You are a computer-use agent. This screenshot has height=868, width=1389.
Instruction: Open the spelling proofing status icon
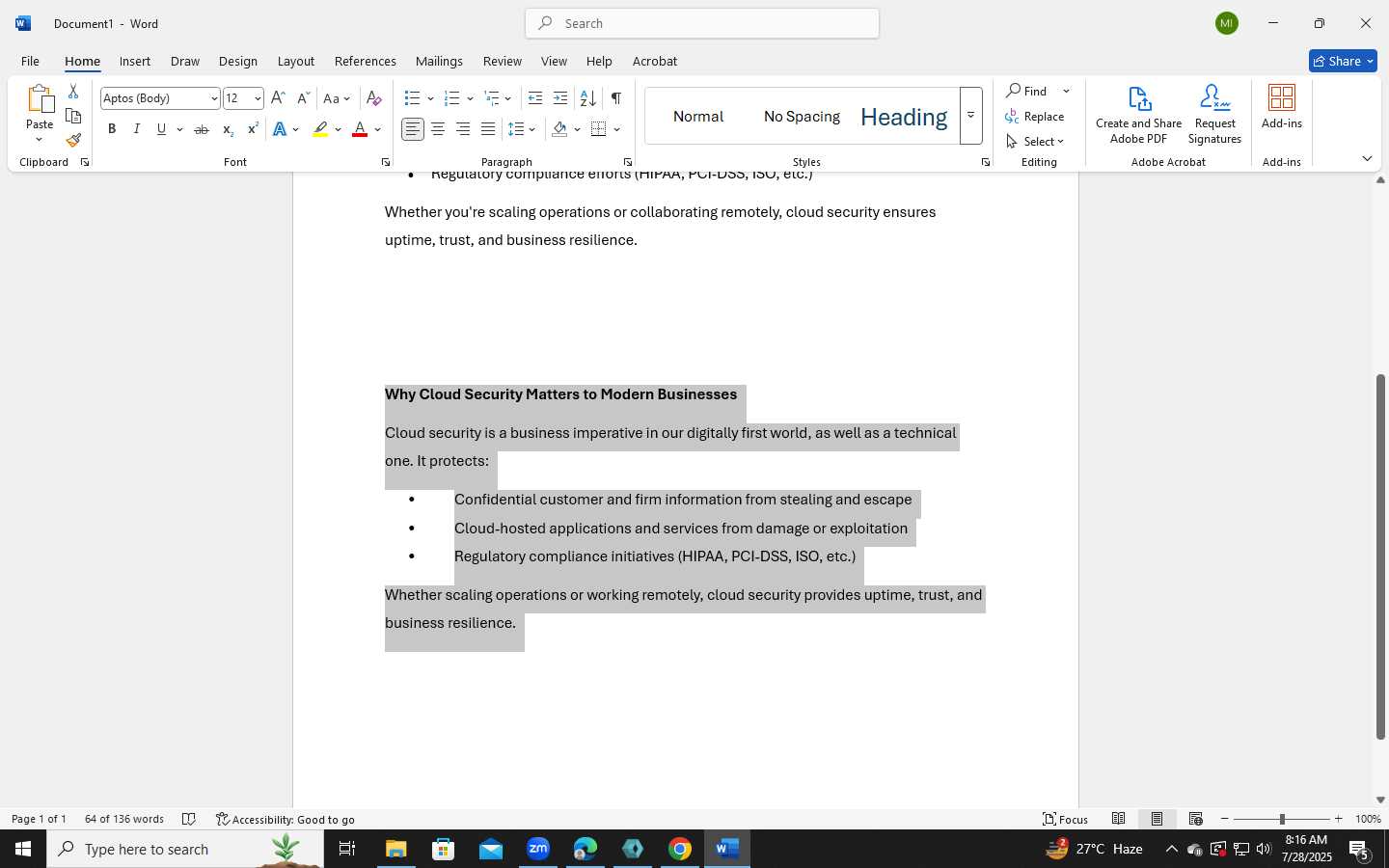(x=189, y=819)
